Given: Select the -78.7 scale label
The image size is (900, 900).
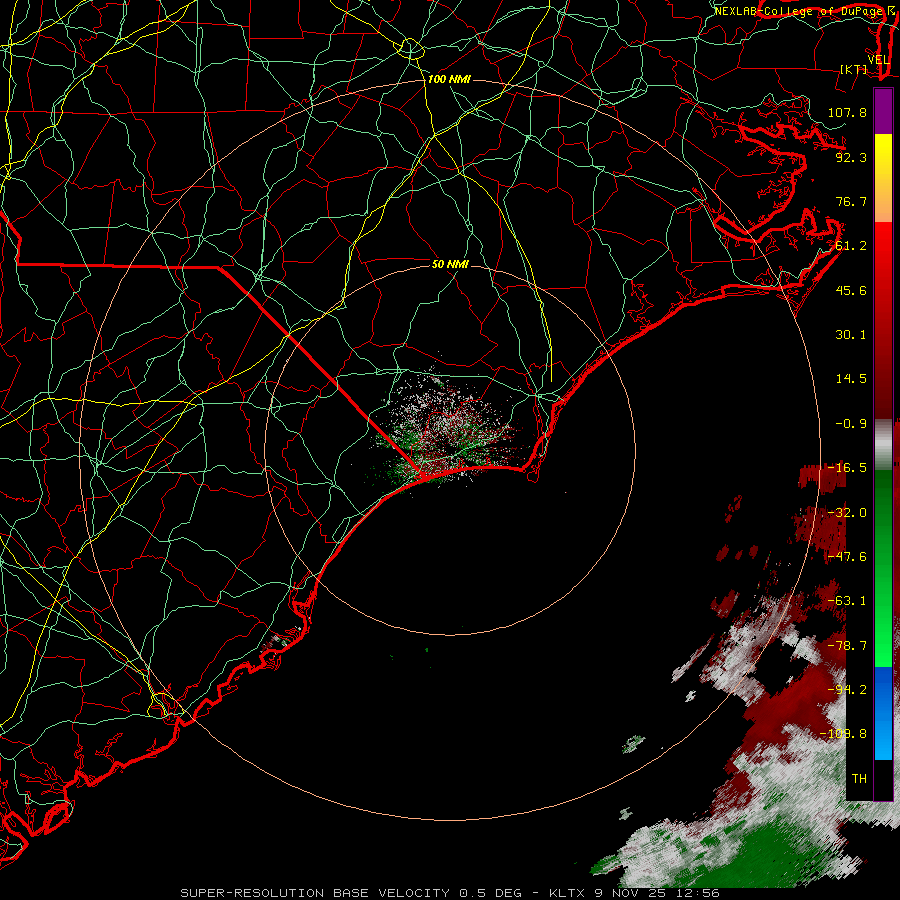Looking at the screenshot, I should pyautogui.click(x=847, y=646).
